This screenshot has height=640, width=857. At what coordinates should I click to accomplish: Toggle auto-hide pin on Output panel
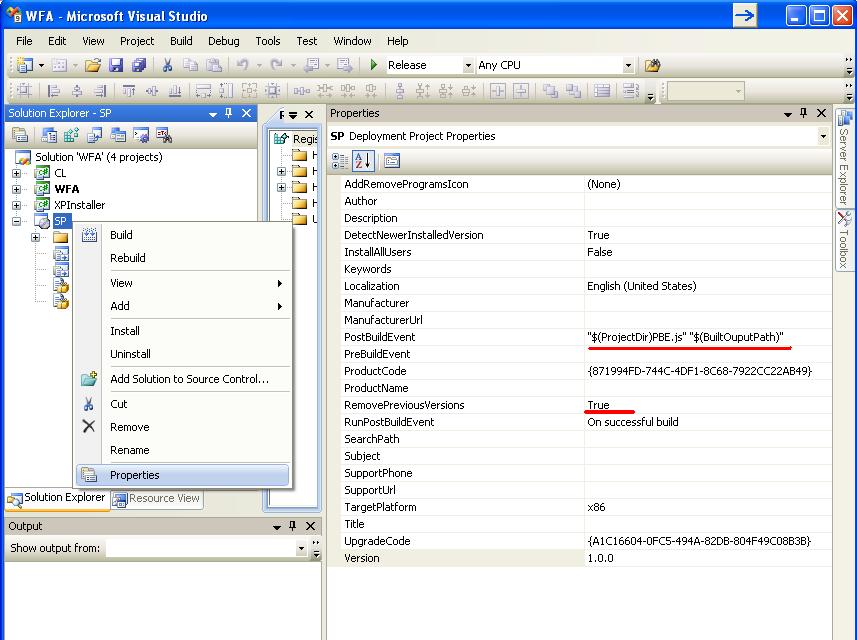coord(292,526)
